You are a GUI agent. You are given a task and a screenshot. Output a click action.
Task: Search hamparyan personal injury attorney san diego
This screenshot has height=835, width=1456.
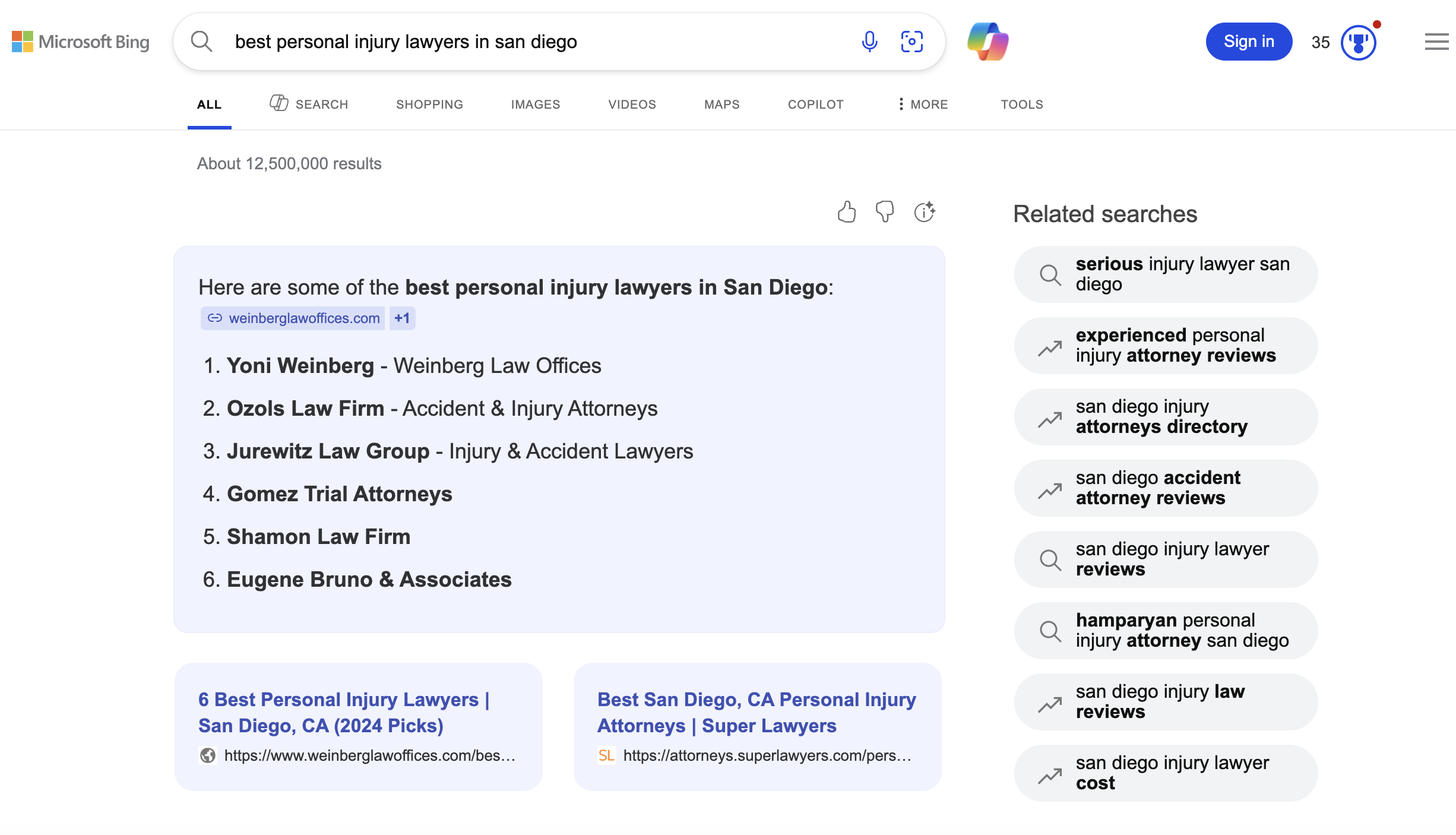1166,631
